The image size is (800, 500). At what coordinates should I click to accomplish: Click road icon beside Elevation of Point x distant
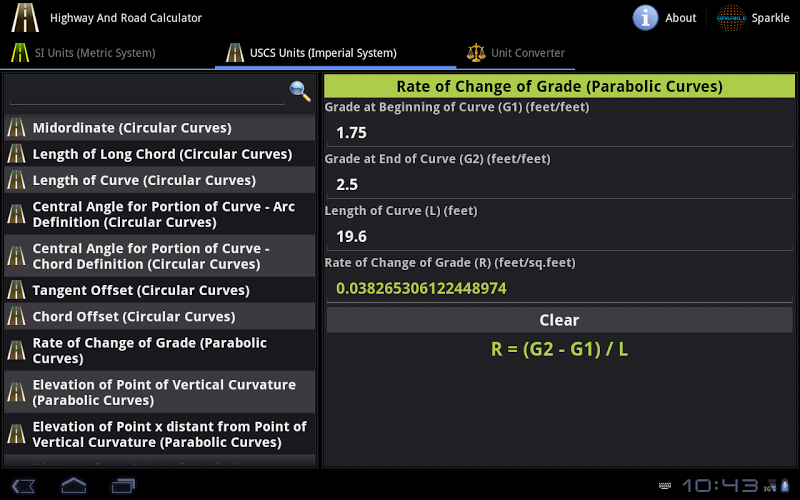coord(16,434)
